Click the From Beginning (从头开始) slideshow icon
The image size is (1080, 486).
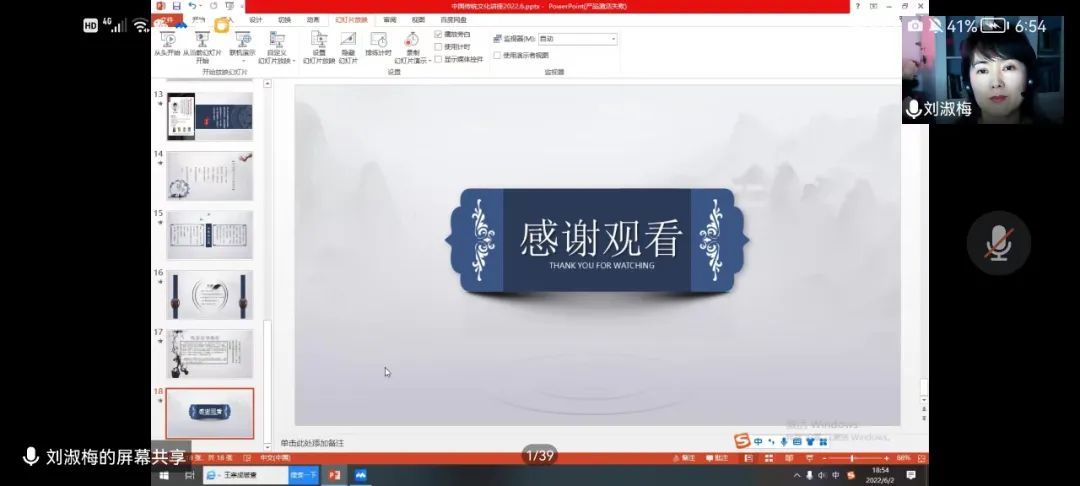coord(167,41)
